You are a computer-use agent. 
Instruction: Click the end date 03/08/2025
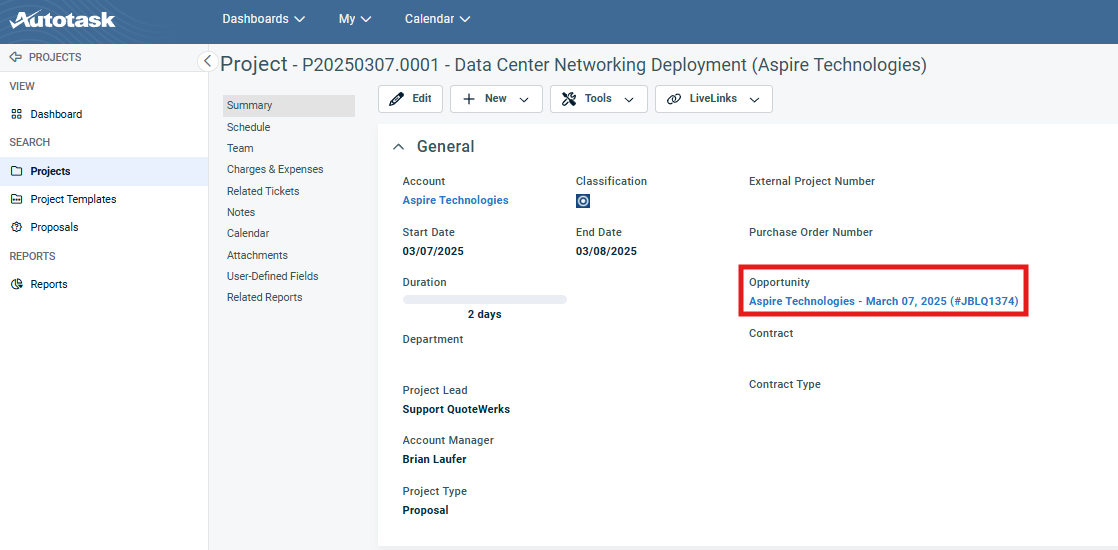pos(607,251)
